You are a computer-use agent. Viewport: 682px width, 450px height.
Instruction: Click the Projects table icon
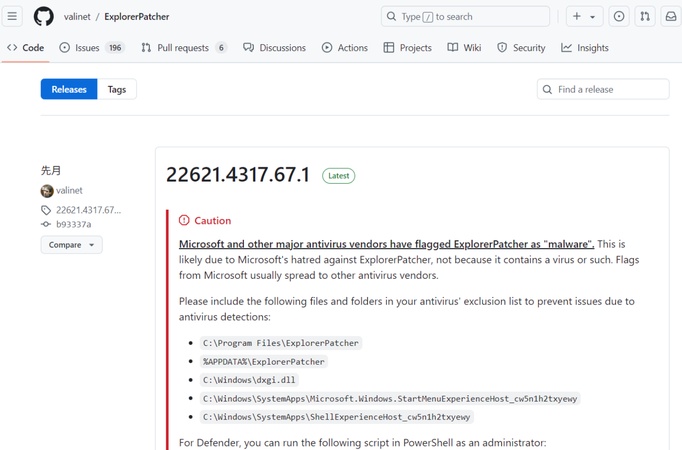(x=389, y=48)
